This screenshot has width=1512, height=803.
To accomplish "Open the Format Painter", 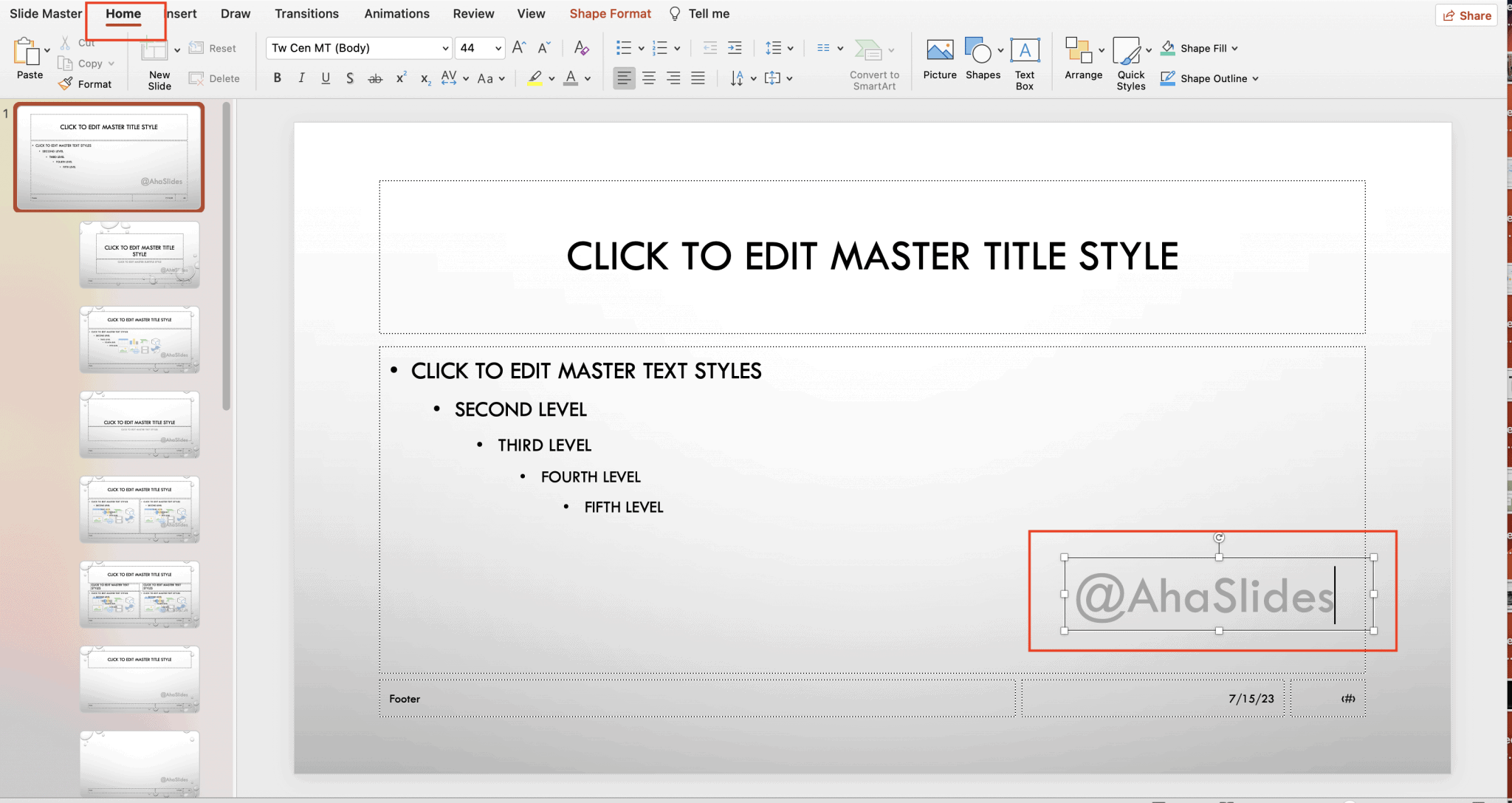I will click(86, 83).
